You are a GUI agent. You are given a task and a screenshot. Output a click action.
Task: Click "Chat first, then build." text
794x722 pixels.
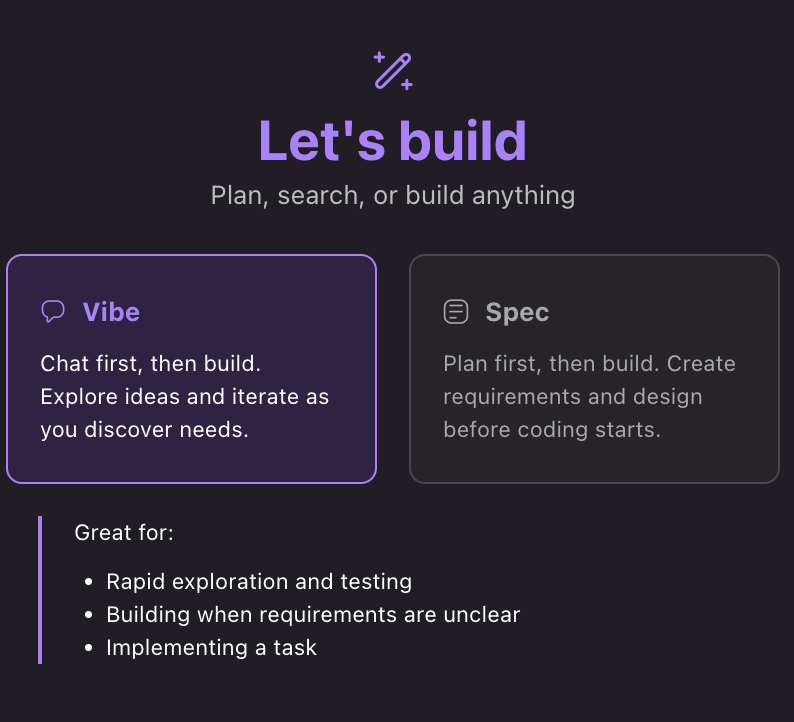pos(151,363)
